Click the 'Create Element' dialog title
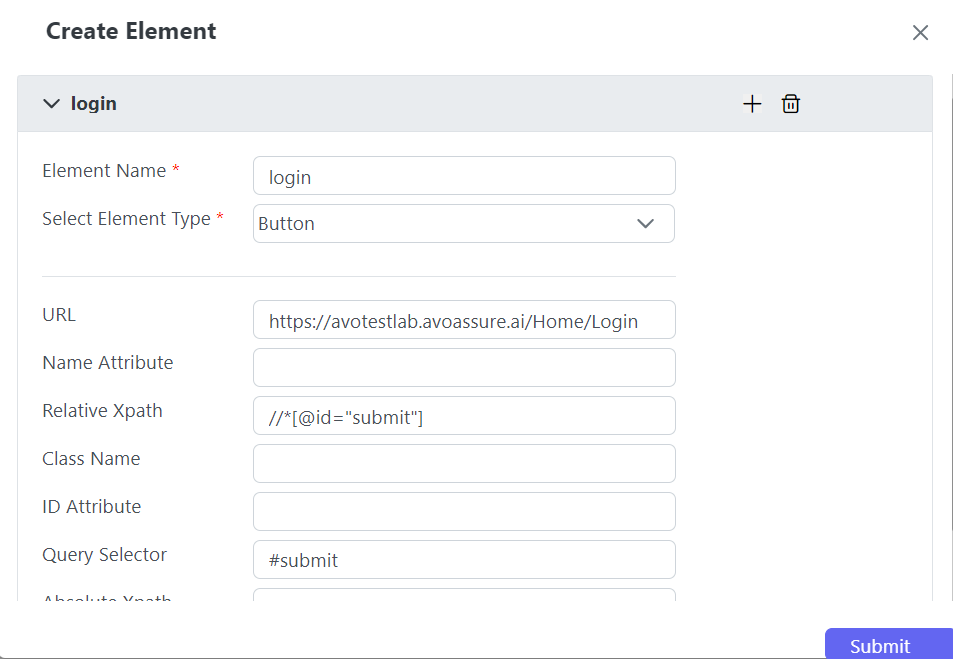Image resolution: width=953 pixels, height=659 pixels. pos(131,31)
